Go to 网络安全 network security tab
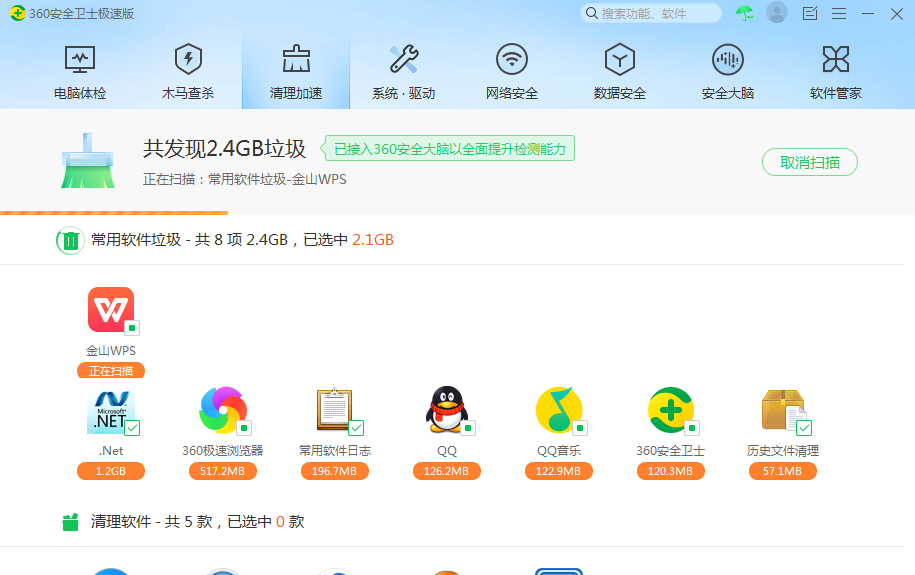 pyautogui.click(x=512, y=73)
